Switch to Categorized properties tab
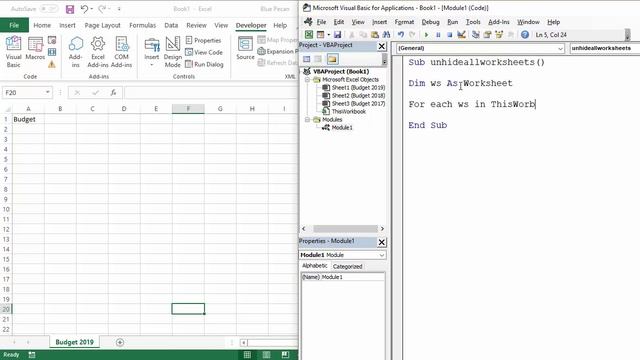This screenshot has height=360, width=640. [347, 267]
